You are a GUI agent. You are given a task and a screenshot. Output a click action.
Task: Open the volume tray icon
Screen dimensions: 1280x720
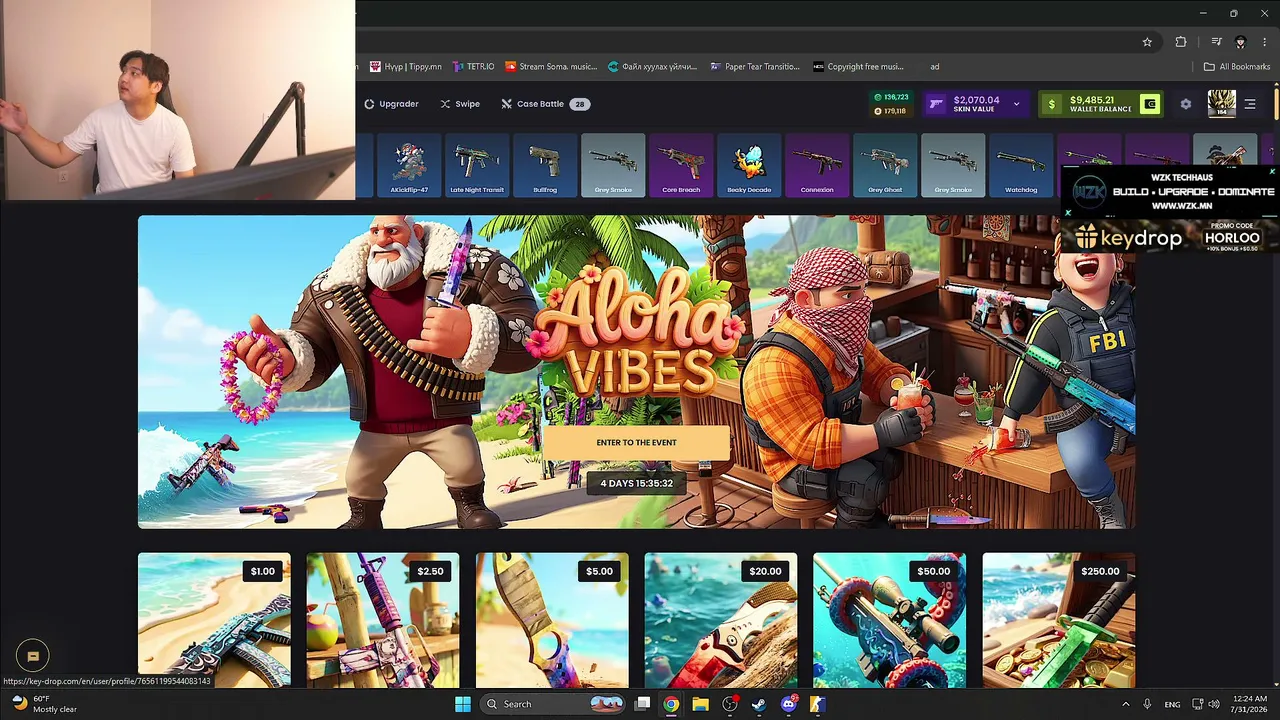(x=1213, y=704)
